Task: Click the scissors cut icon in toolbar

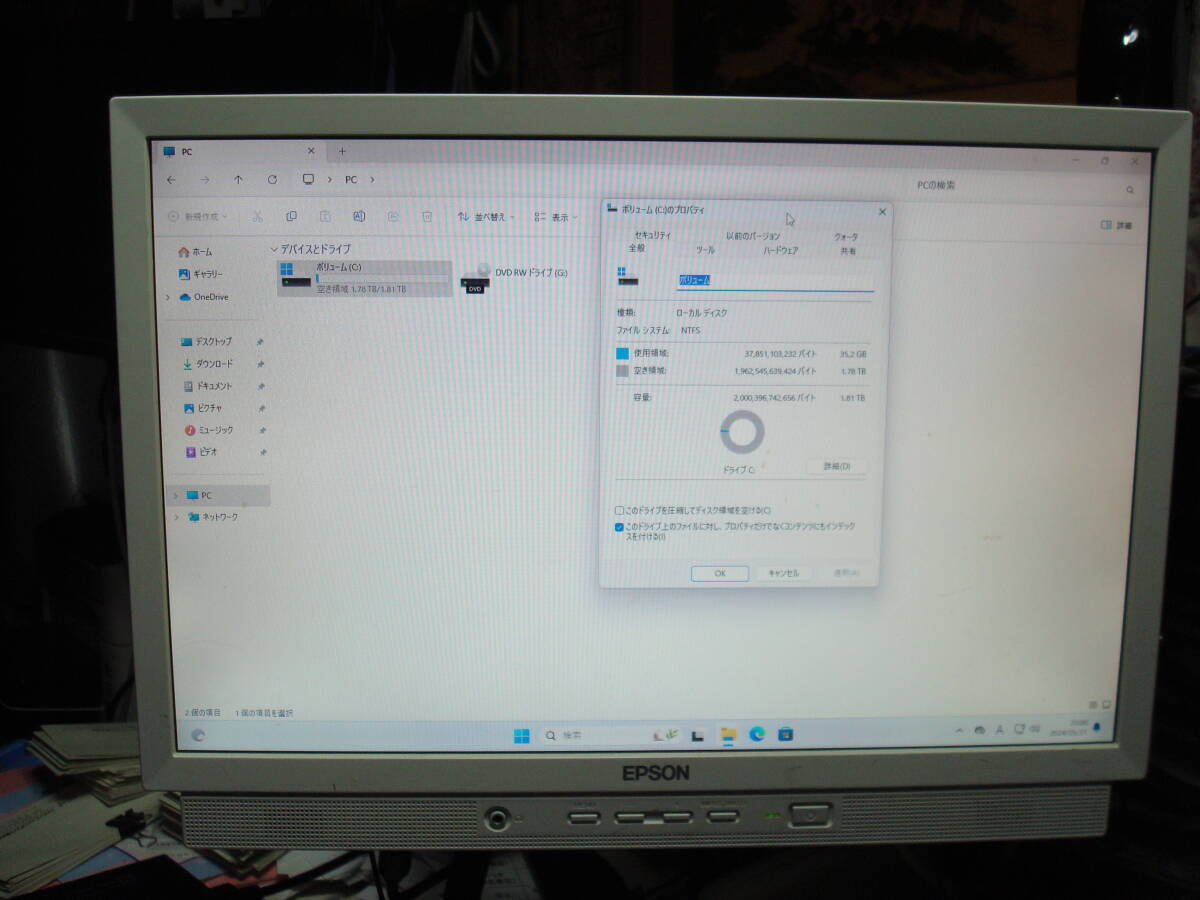Action: 257,216
